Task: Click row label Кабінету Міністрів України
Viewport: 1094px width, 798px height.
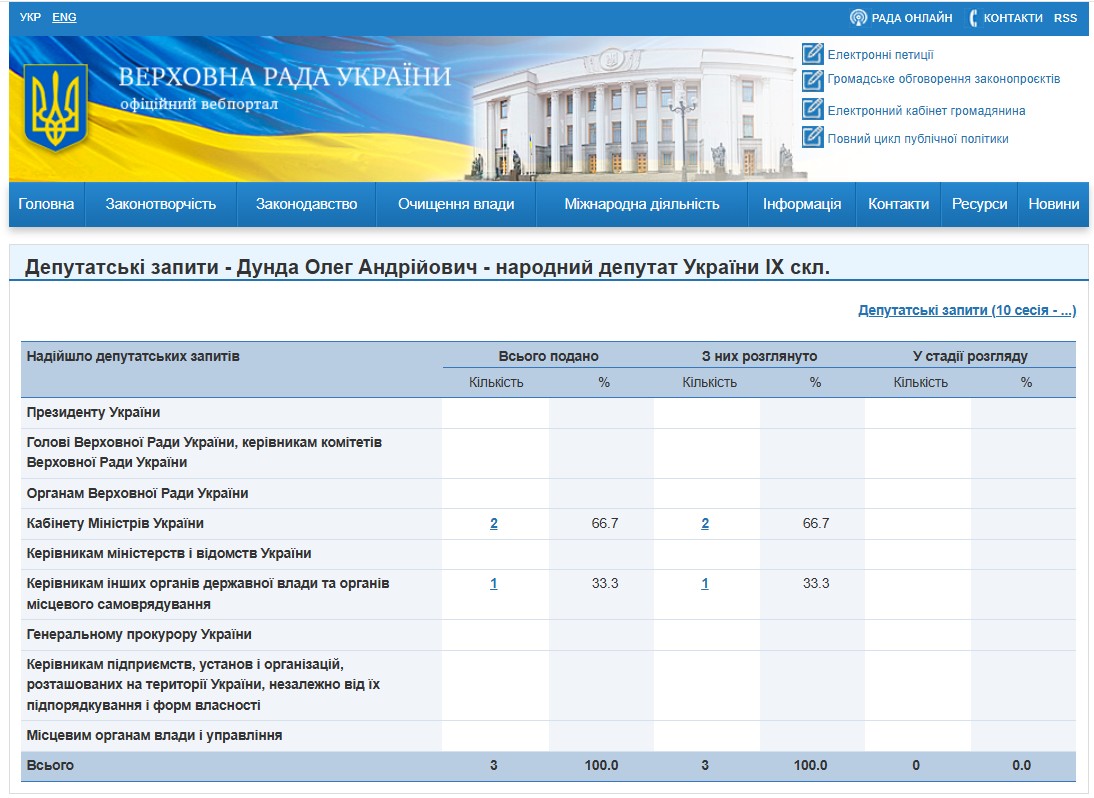Action: click(117, 523)
